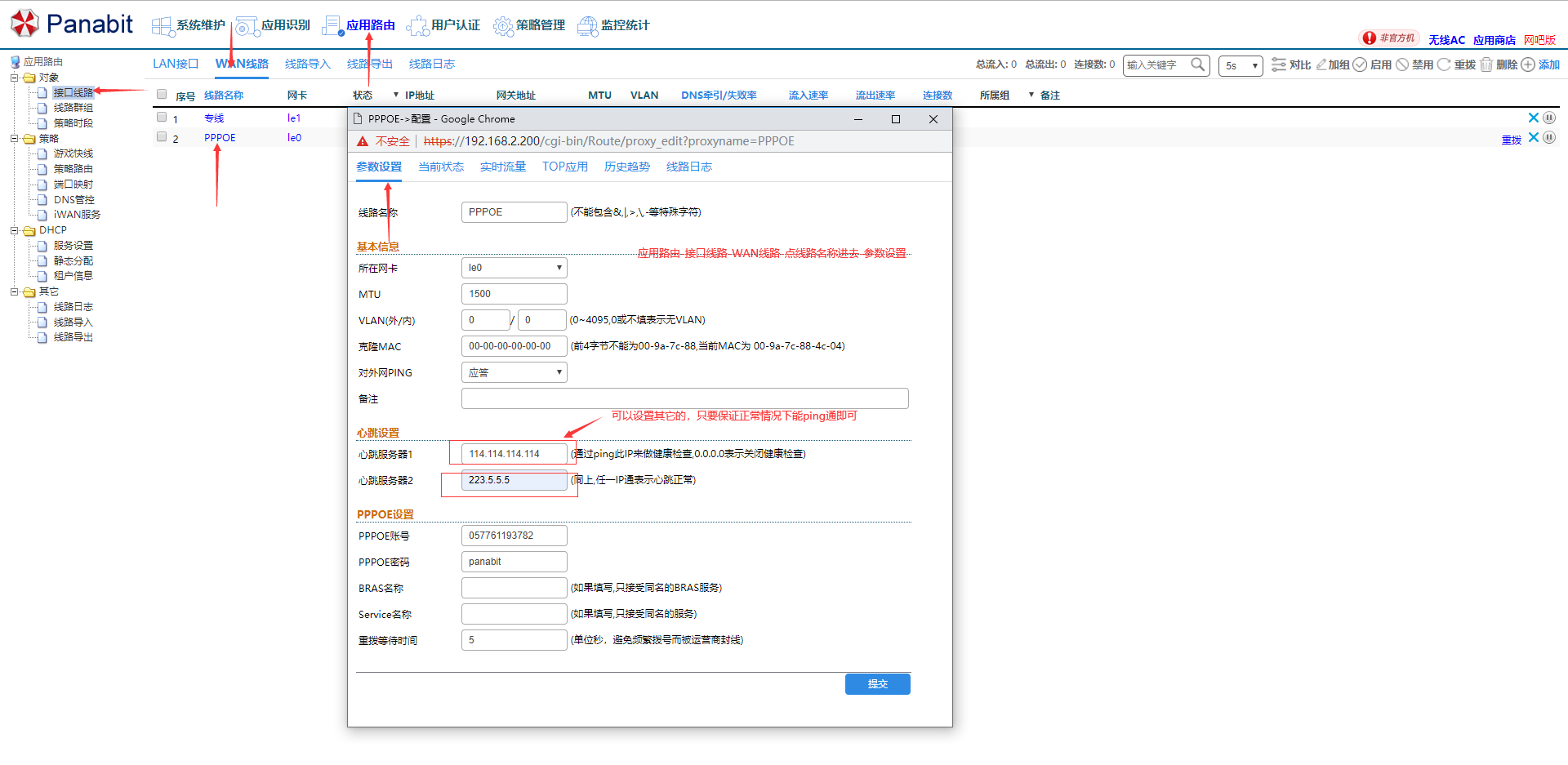Open 应用路由 top menu

[359, 25]
